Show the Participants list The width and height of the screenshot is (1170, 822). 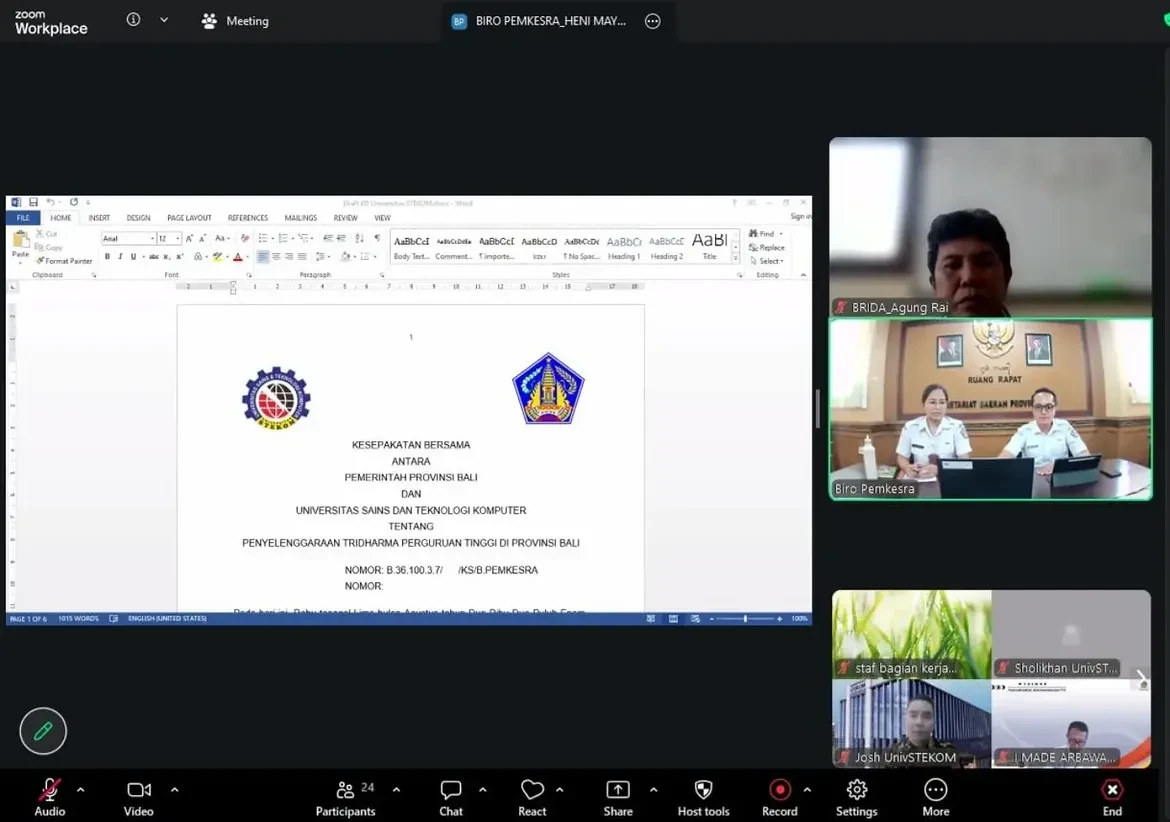[345, 797]
